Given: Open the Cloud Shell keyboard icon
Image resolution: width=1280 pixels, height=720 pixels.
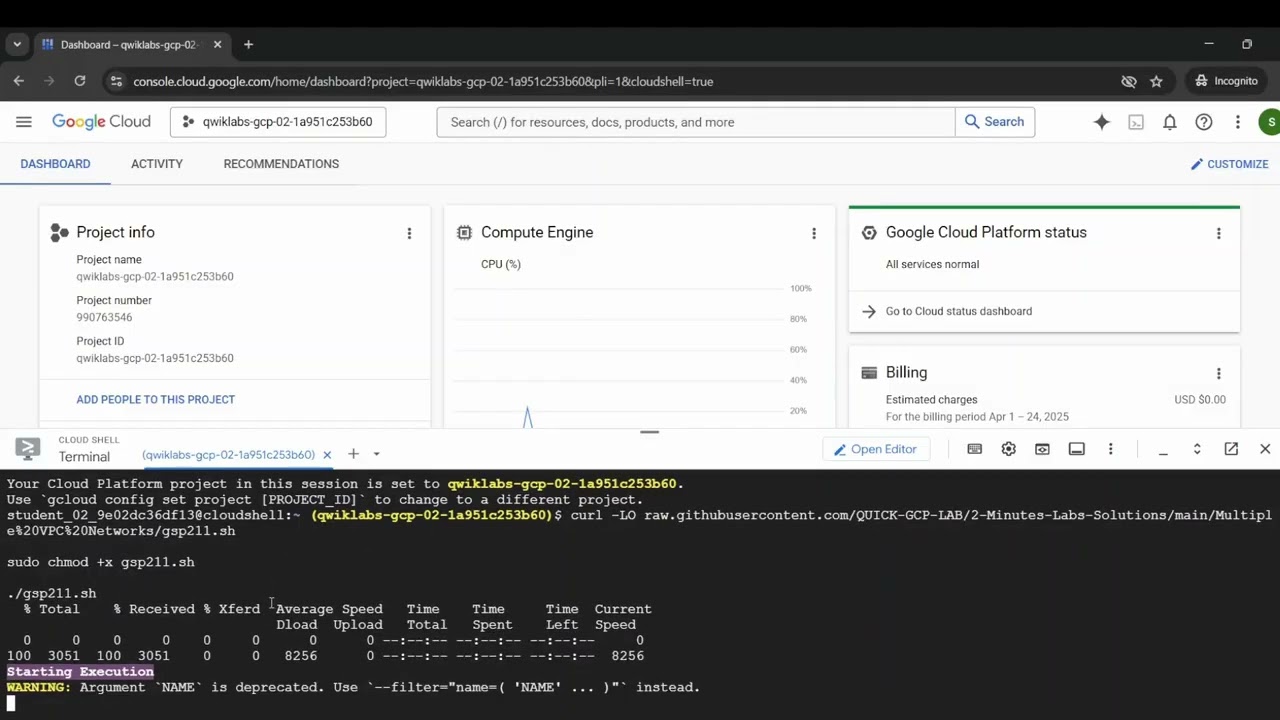Looking at the screenshot, I should coord(974,449).
